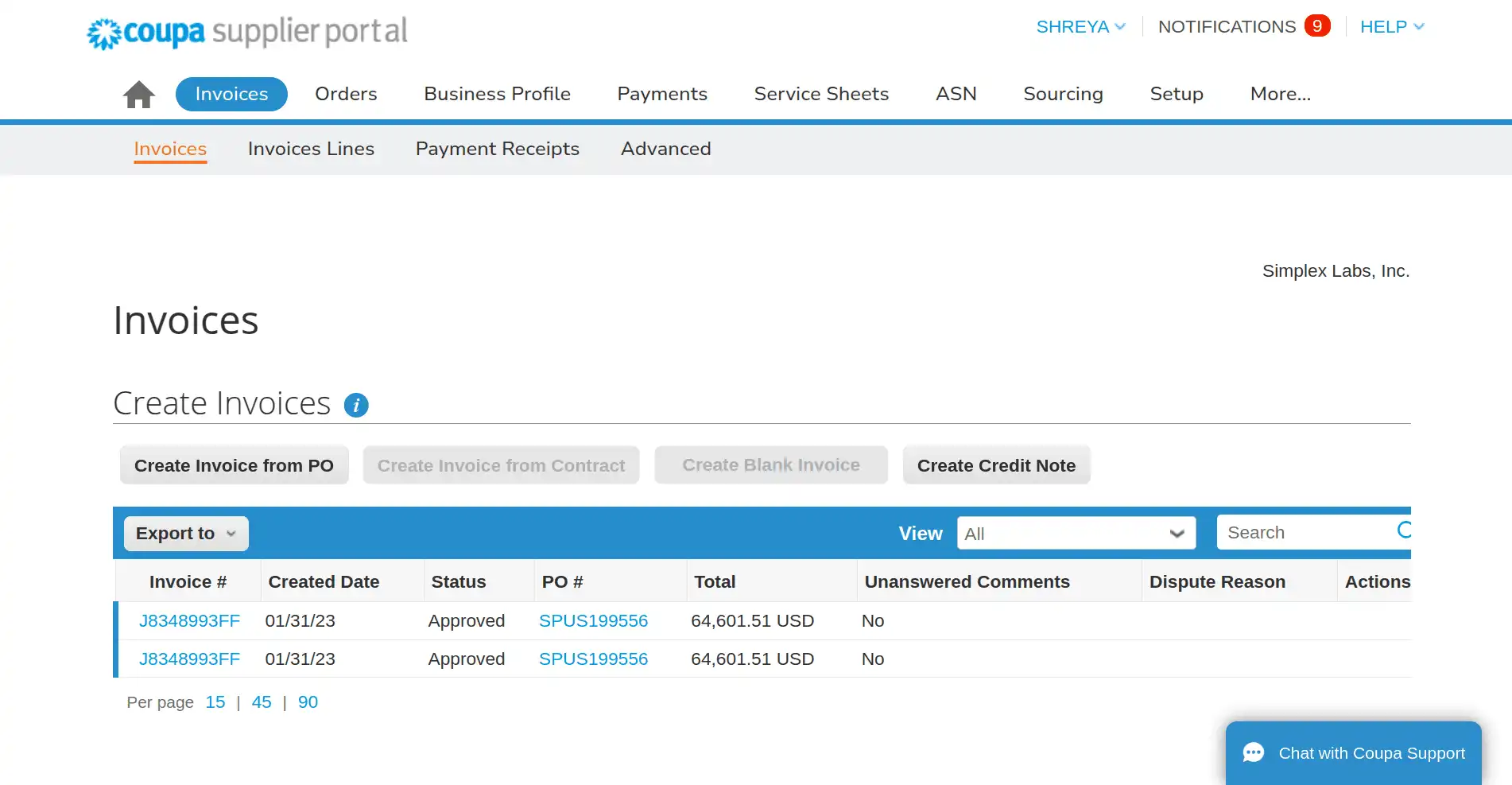The width and height of the screenshot is (1512, 785).
Task: Click the search magnifier icon
Action: pyautogui.click(x=1403, y=530)
